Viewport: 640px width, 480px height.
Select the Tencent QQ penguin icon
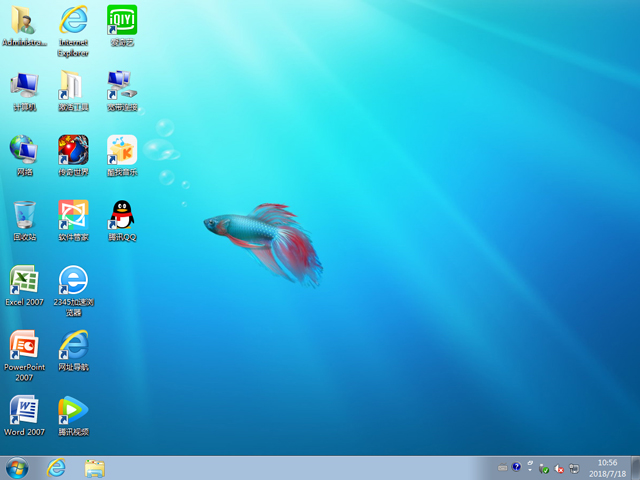[x=122, y=215]
